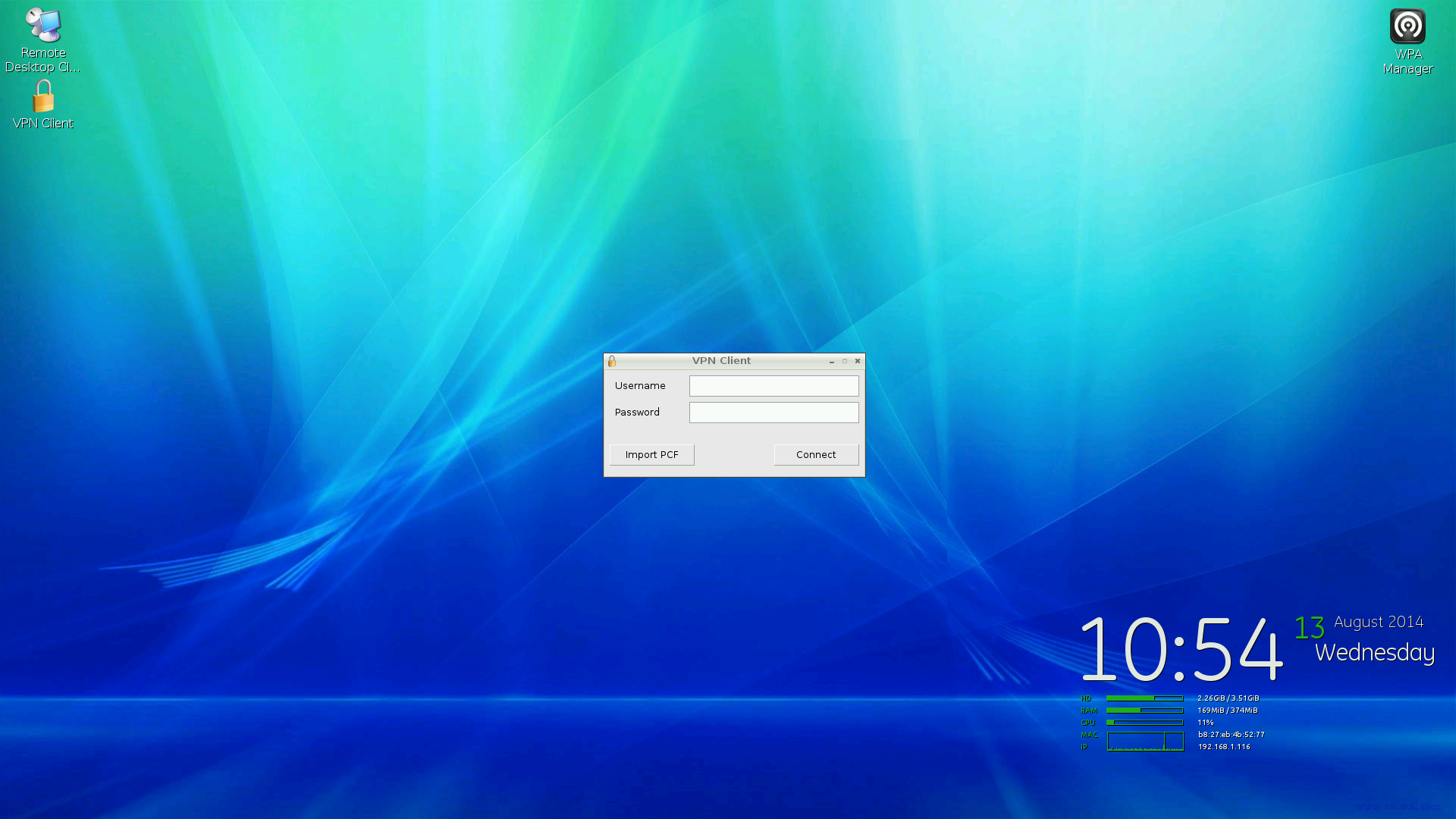
Task: Click the Wednesday day label
Action: point(1374,653)
